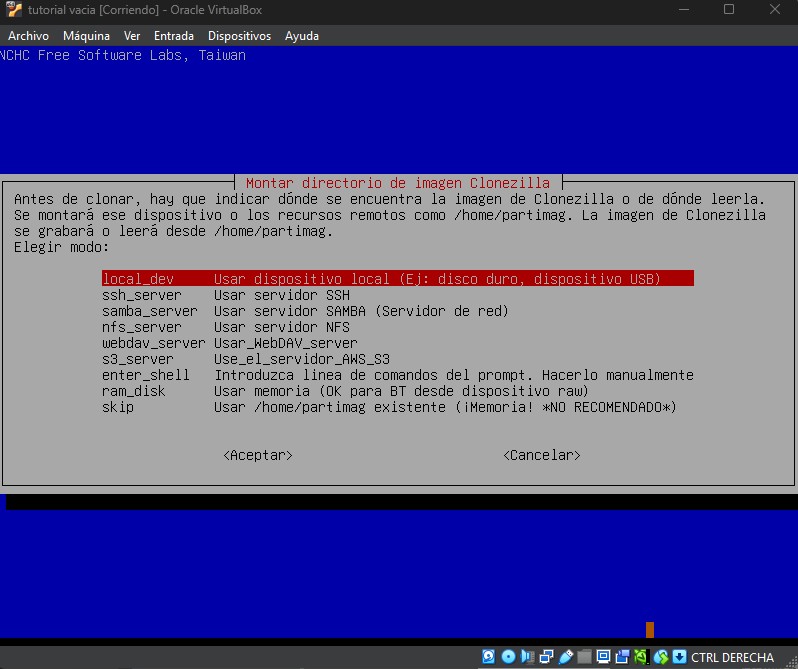This screenshot has height=669, width=798.
Task: Click the hard disk activity status icon
Action: (489, 656)
